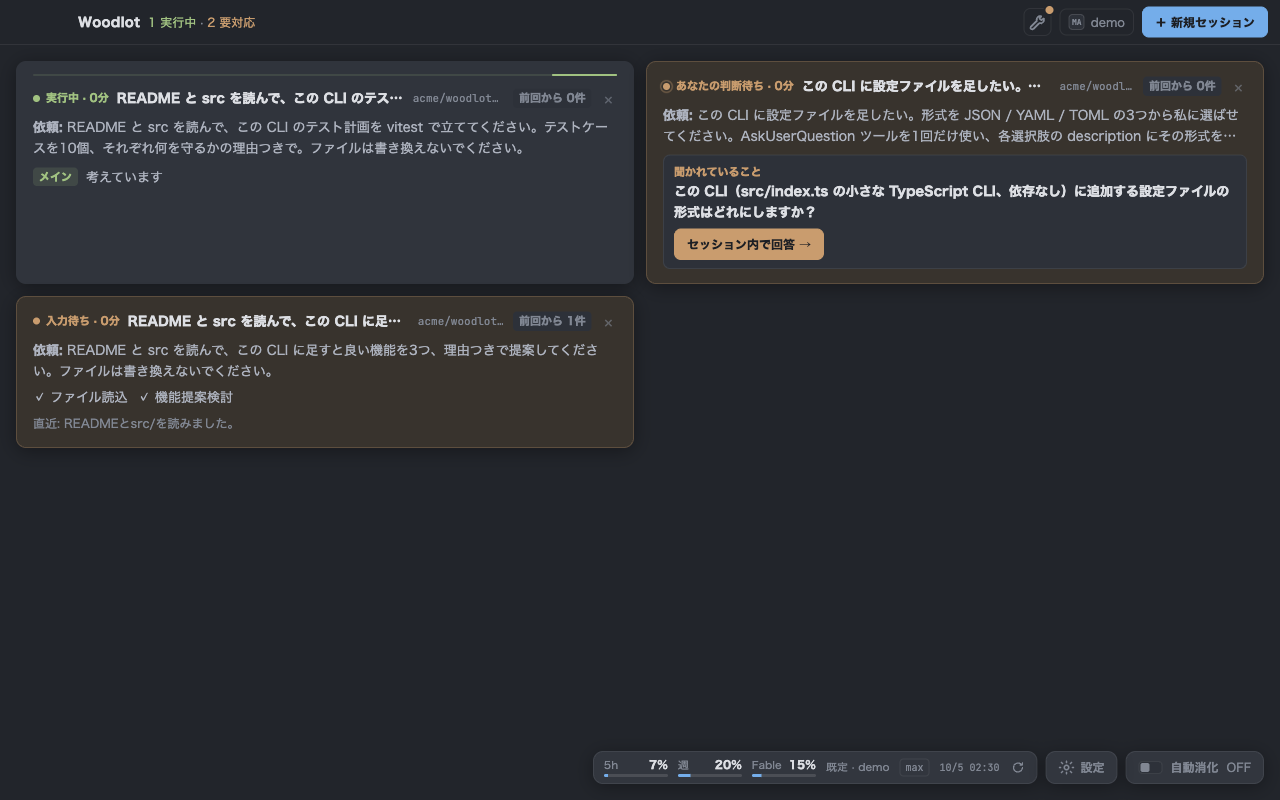Click the メイン tag on running card

click(55, 177)
